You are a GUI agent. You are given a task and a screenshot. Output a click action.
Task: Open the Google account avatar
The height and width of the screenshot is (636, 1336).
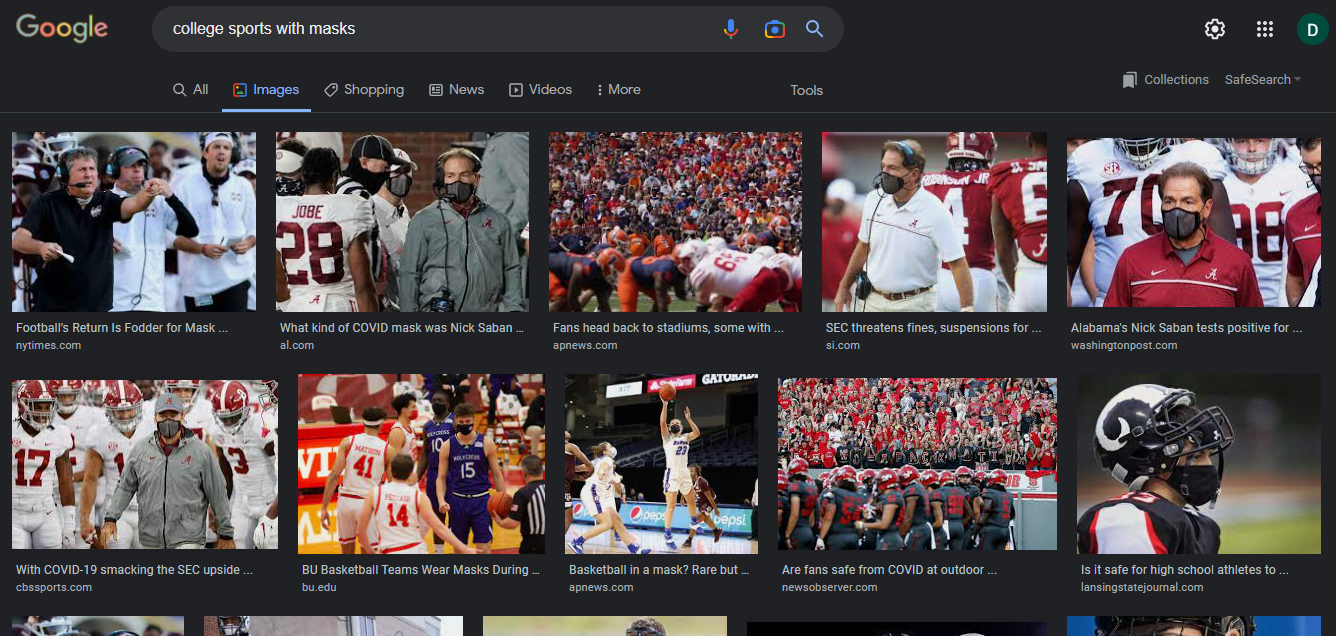coord(1311,29)
